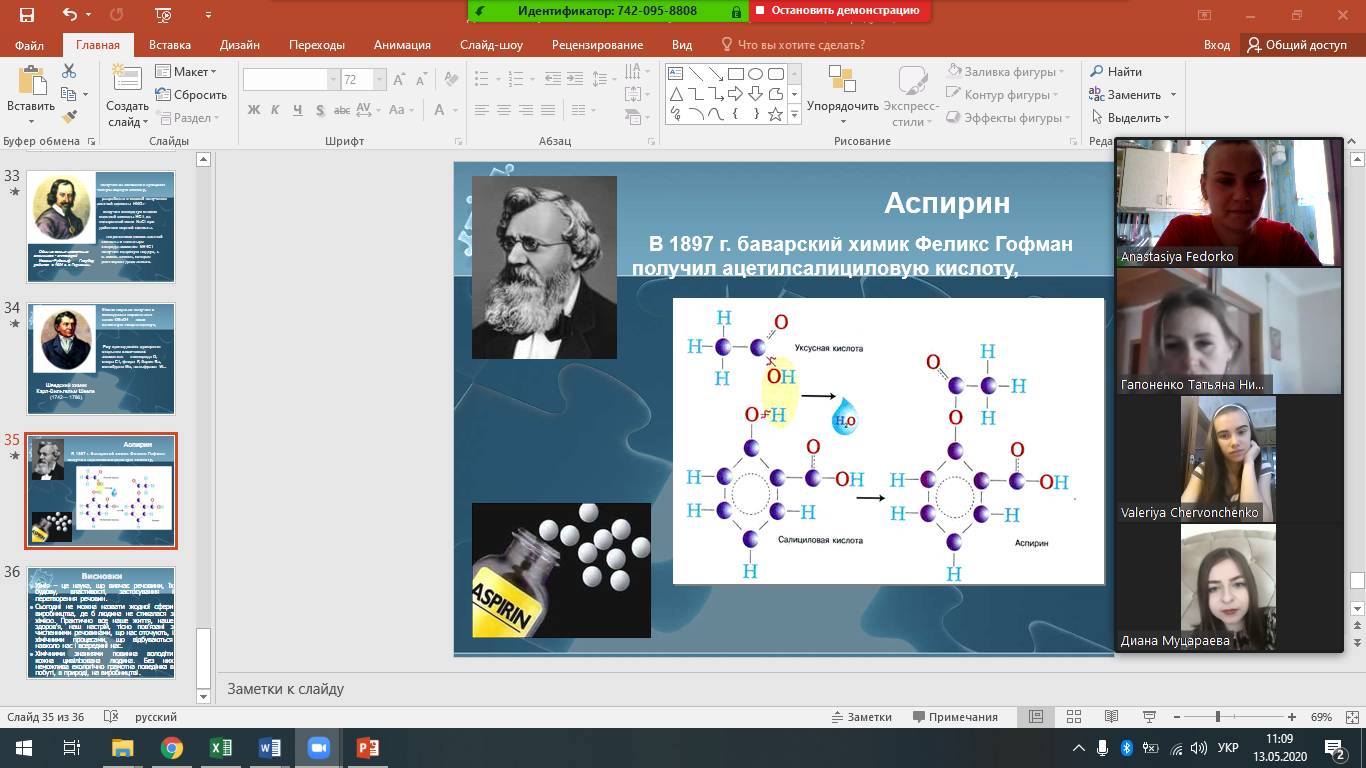Open Reading view from status bar
1366x768 pixels.
(1111, 717)
